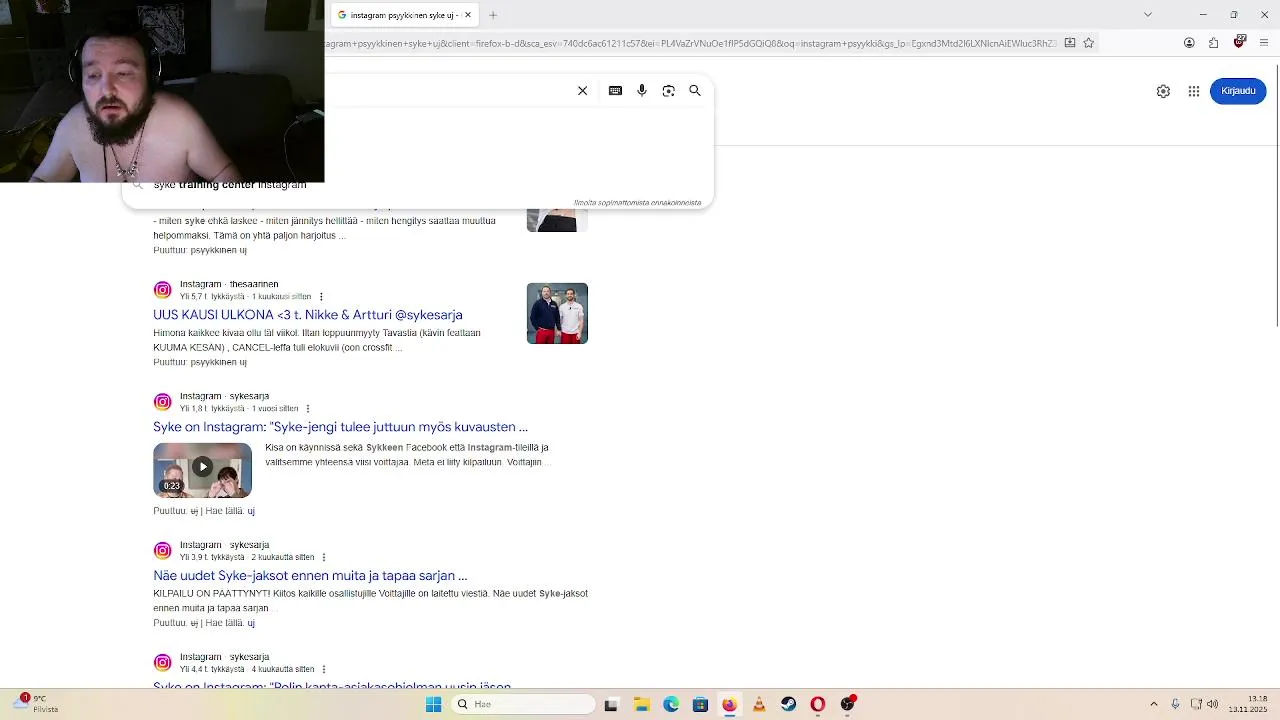The image size is (1280, 720).
Task: Open VLC media player from taskbar
Action: point(759,704)
